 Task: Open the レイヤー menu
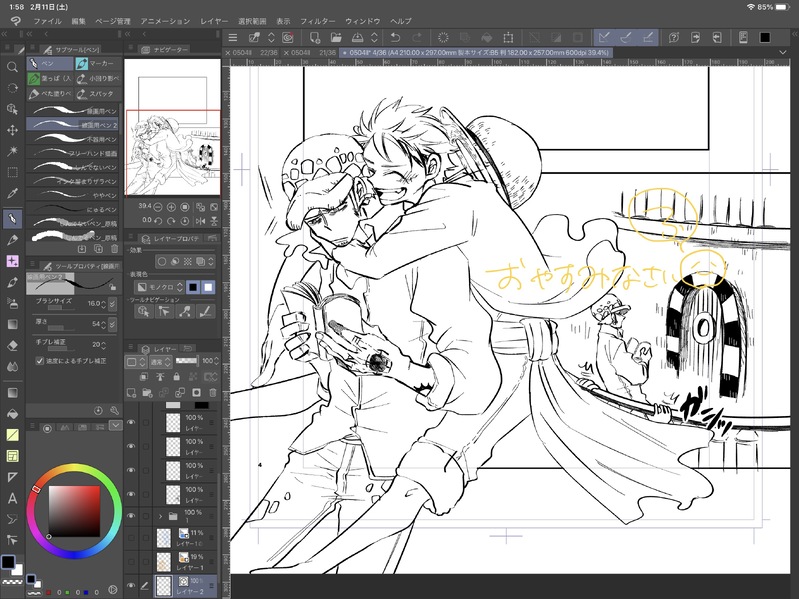pos(214,21)
